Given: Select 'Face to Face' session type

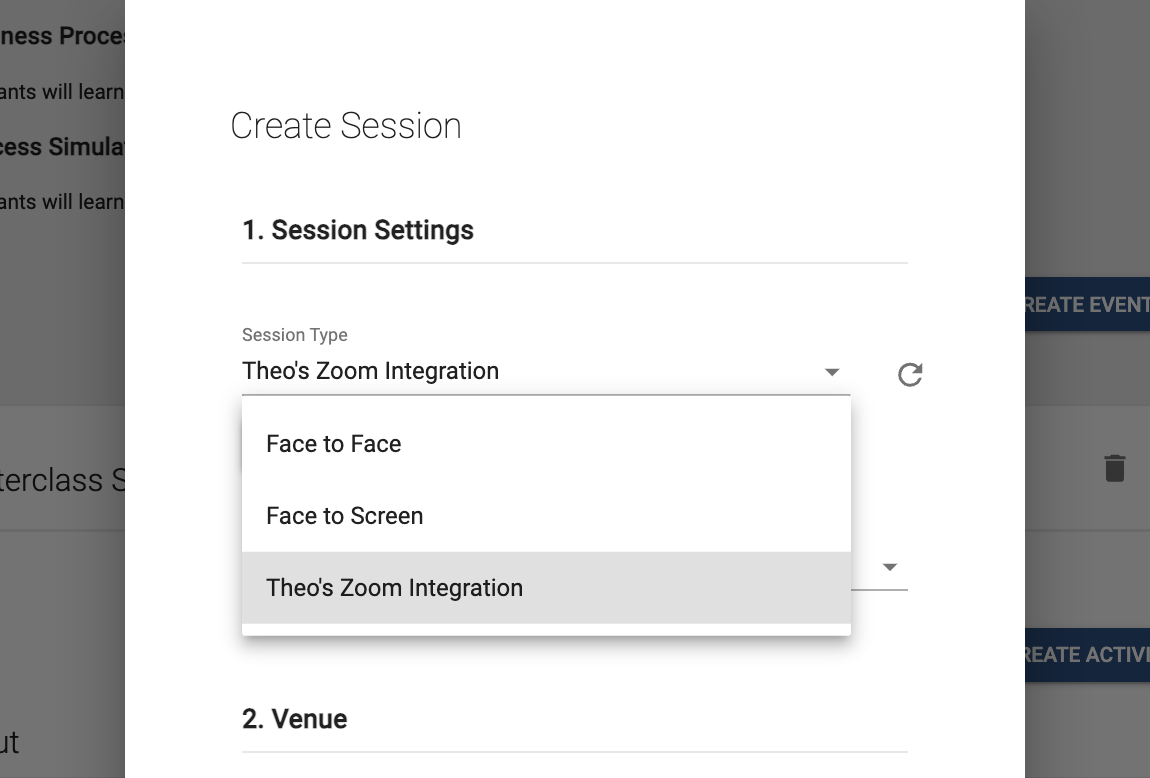Looking at the screenshot, I should coord(333,443).
